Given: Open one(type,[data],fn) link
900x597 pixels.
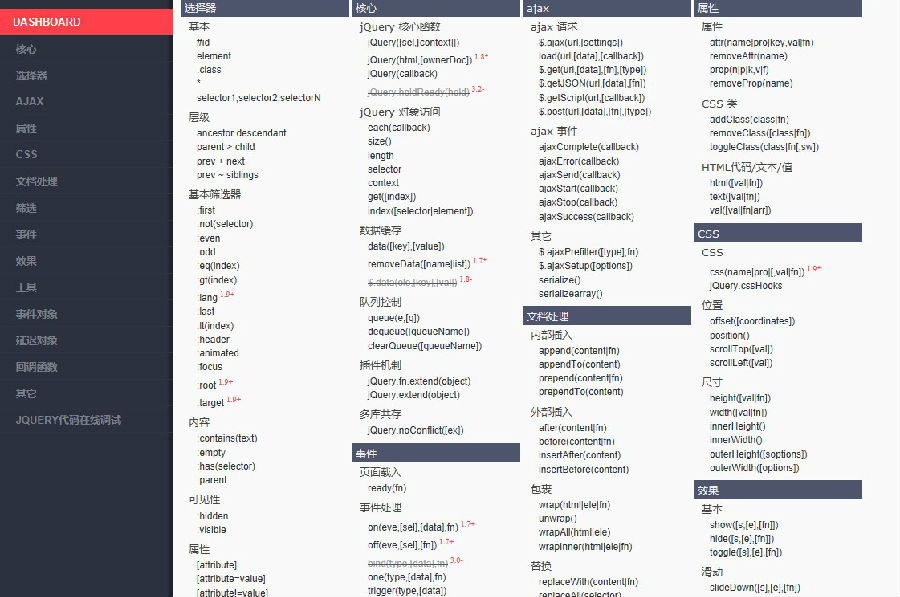Looking at the screenshot, I should (406, 577).
